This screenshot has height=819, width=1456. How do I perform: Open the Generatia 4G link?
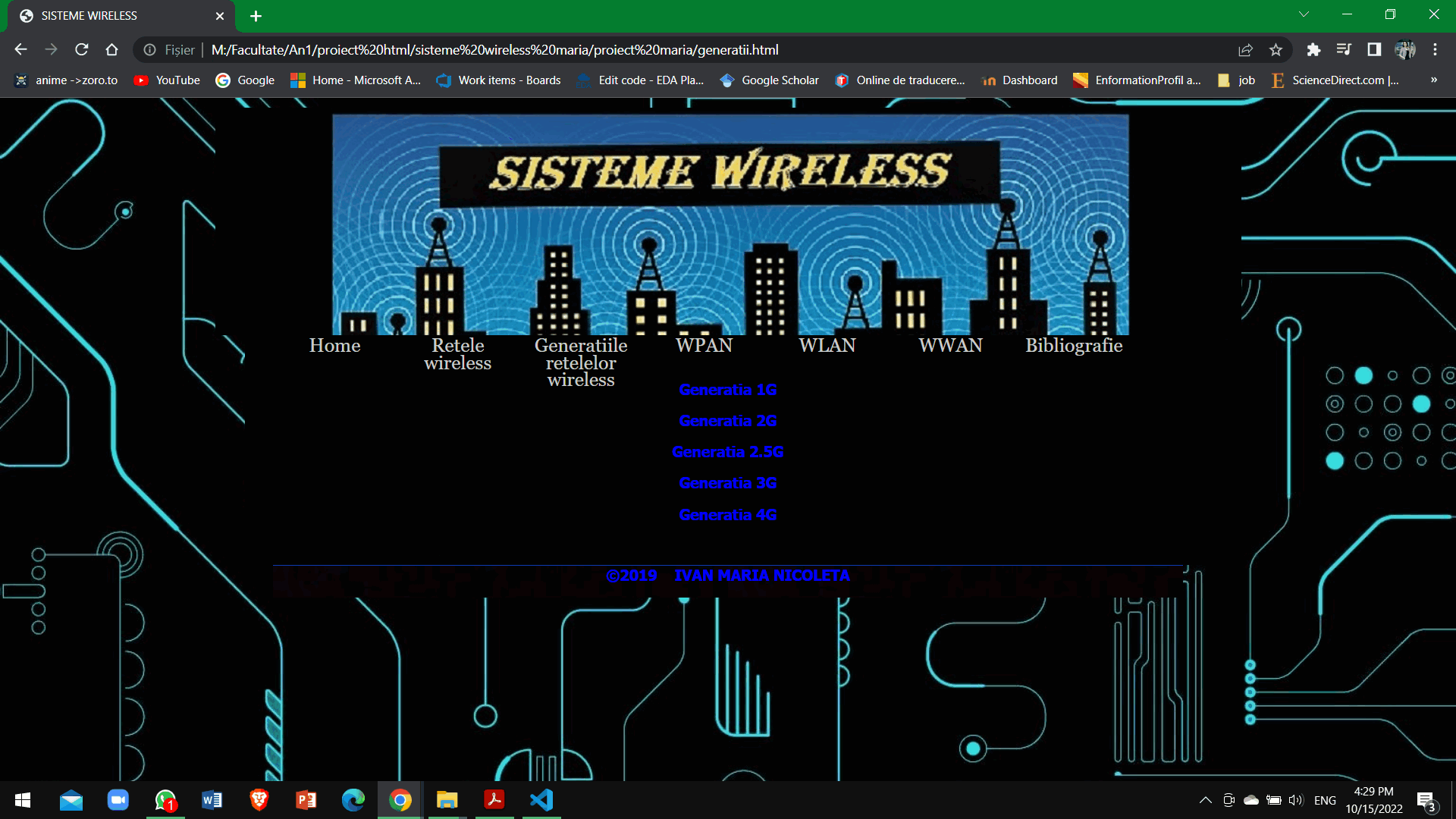(727, 515)
